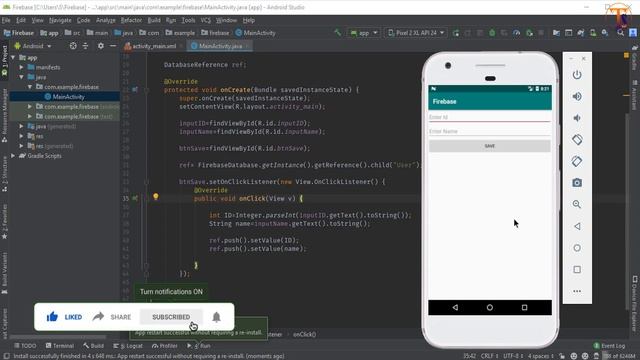Tap the Recents button on the phone navigation bar

point(524,307)
